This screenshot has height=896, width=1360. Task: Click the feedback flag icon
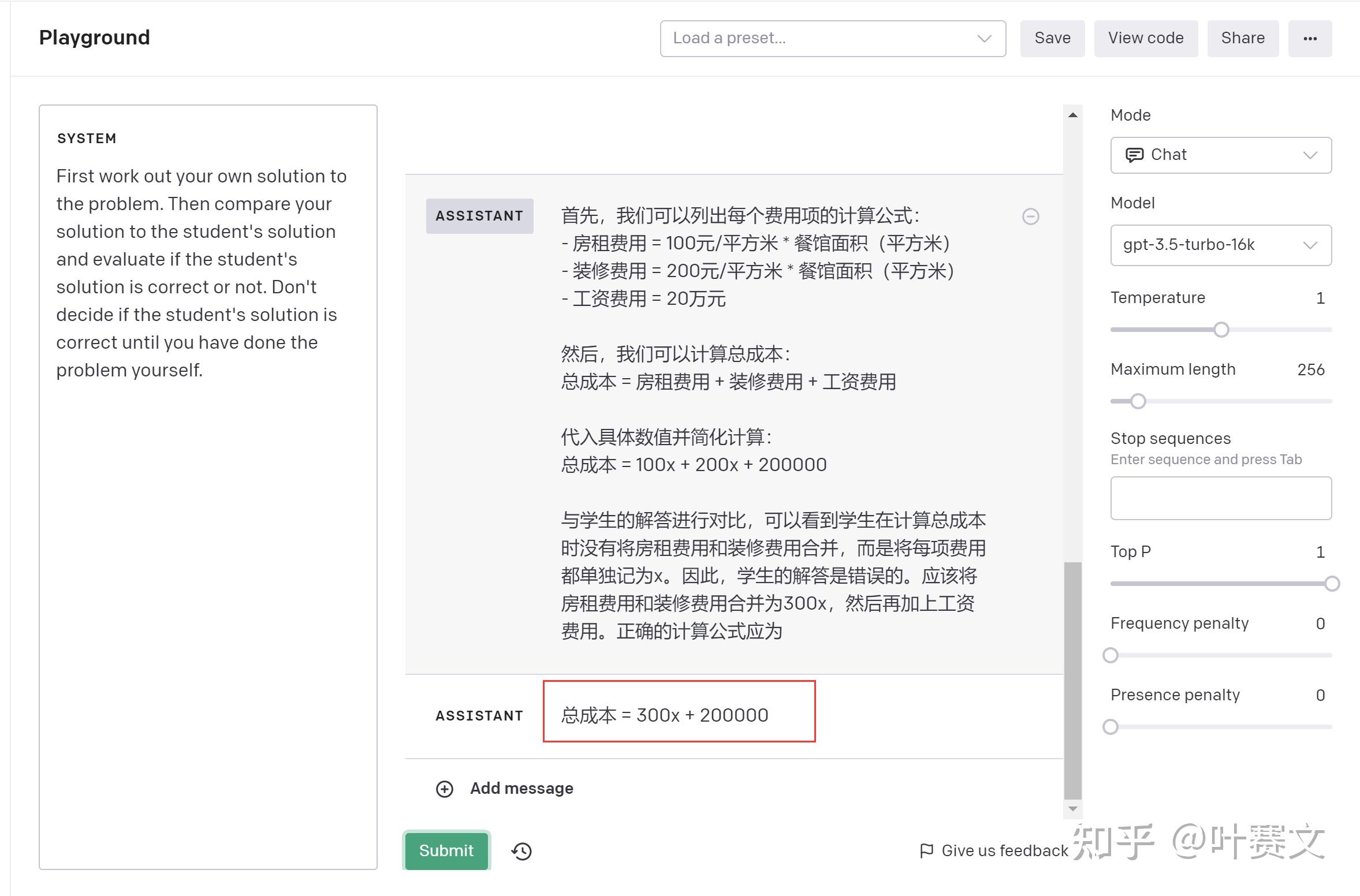(926, 850)
